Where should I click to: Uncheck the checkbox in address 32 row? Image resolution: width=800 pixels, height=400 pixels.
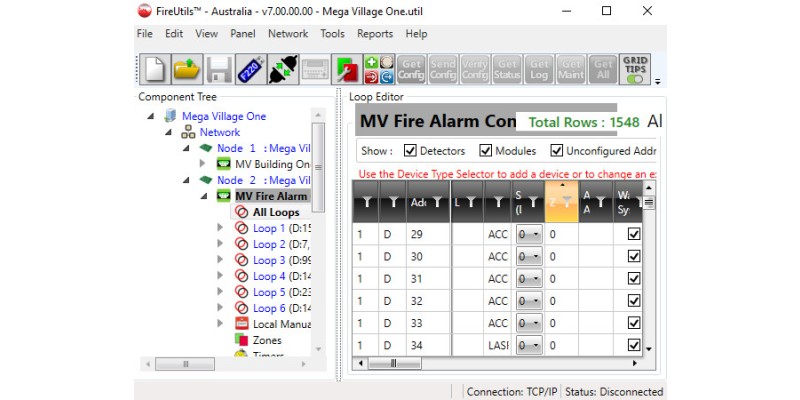[634, 301]
